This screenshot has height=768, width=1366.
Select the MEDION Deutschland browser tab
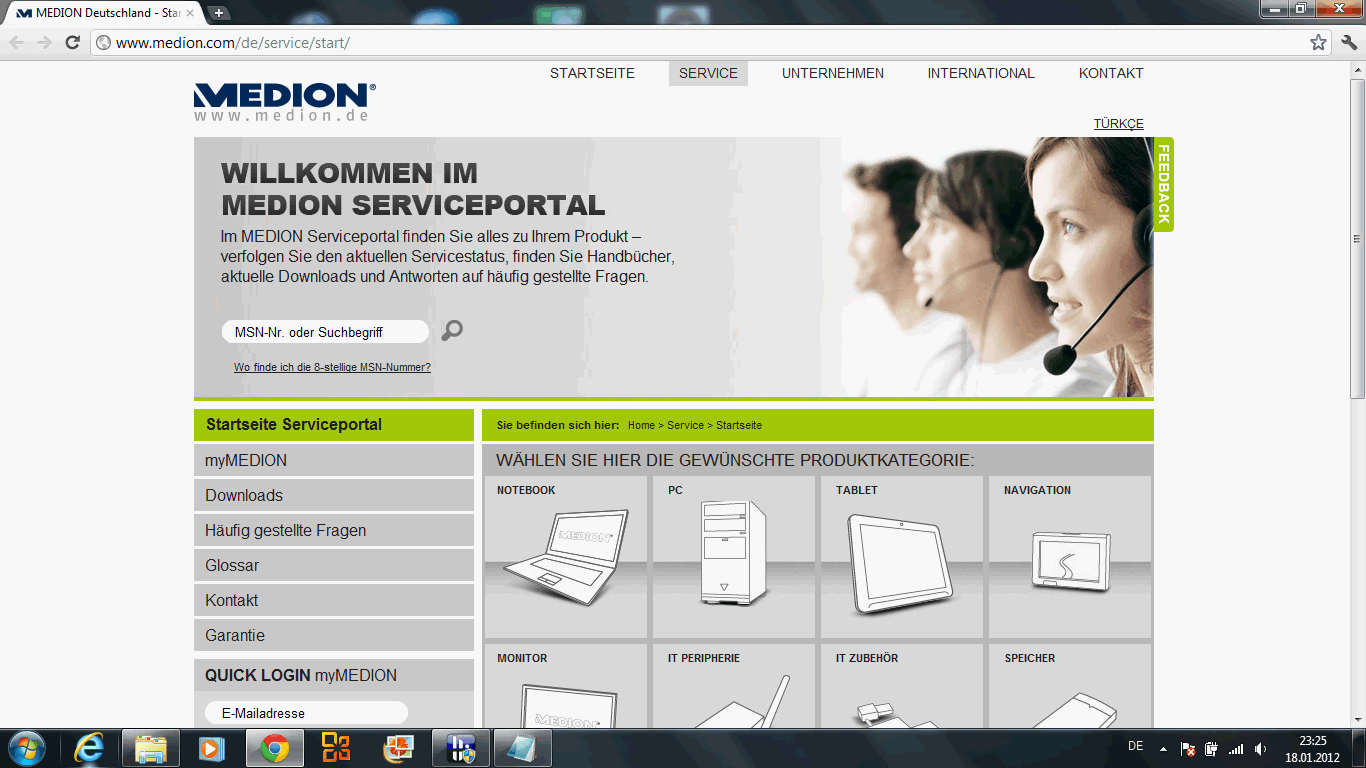click(103, 13)
